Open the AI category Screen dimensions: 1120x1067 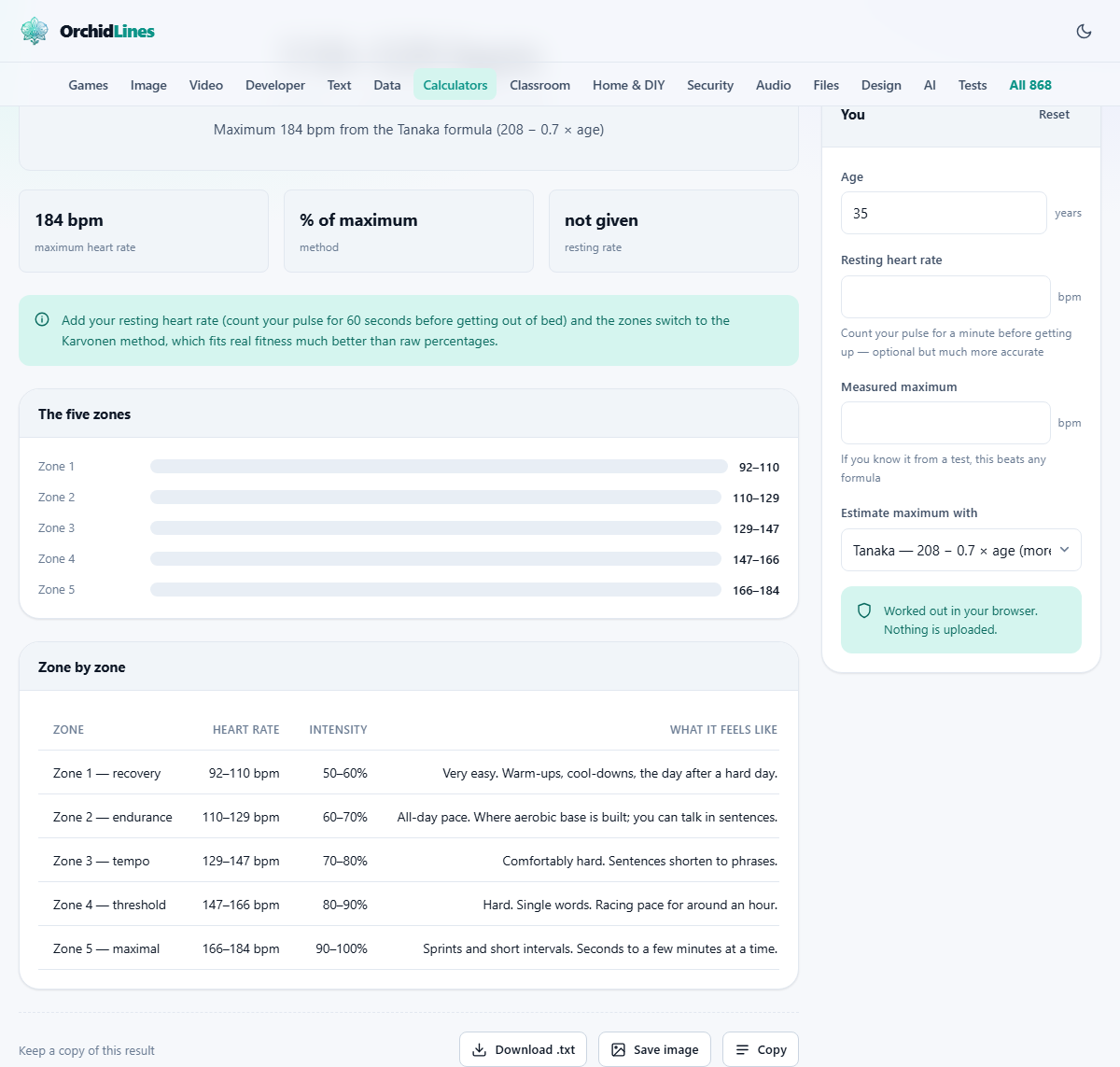(930, 85)
